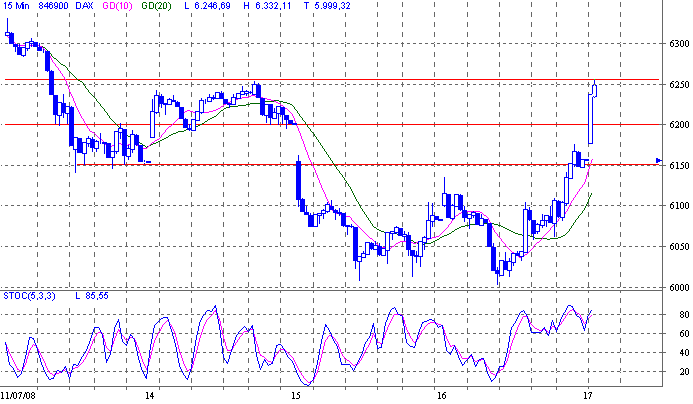This screenshot has height=404, width=693.
Task: Click the '17' date axis label
Action: pos(588,395)
